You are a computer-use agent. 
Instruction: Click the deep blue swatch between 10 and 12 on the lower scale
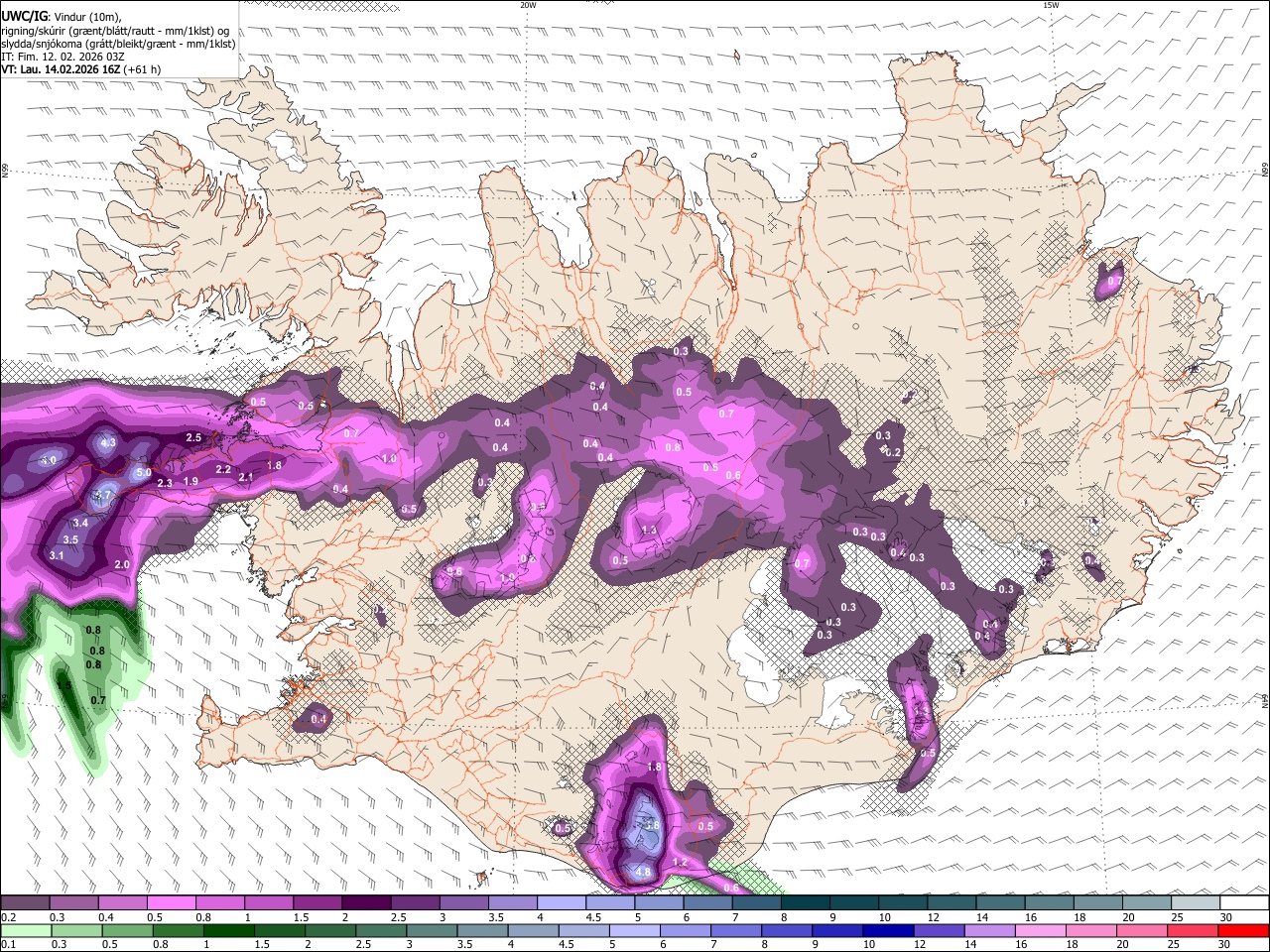(x=888, y=930)
